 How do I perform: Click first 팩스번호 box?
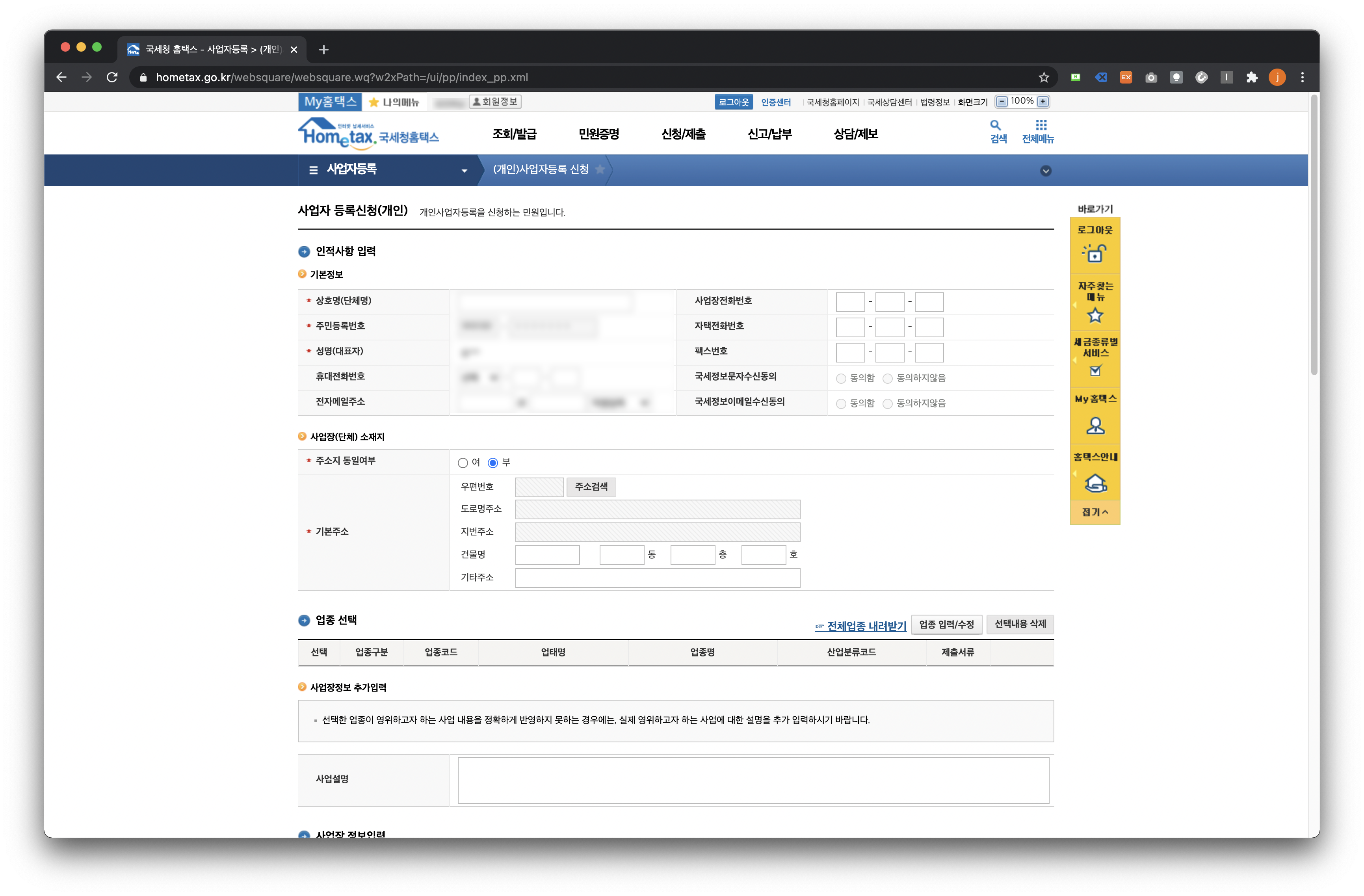(850, 352)
